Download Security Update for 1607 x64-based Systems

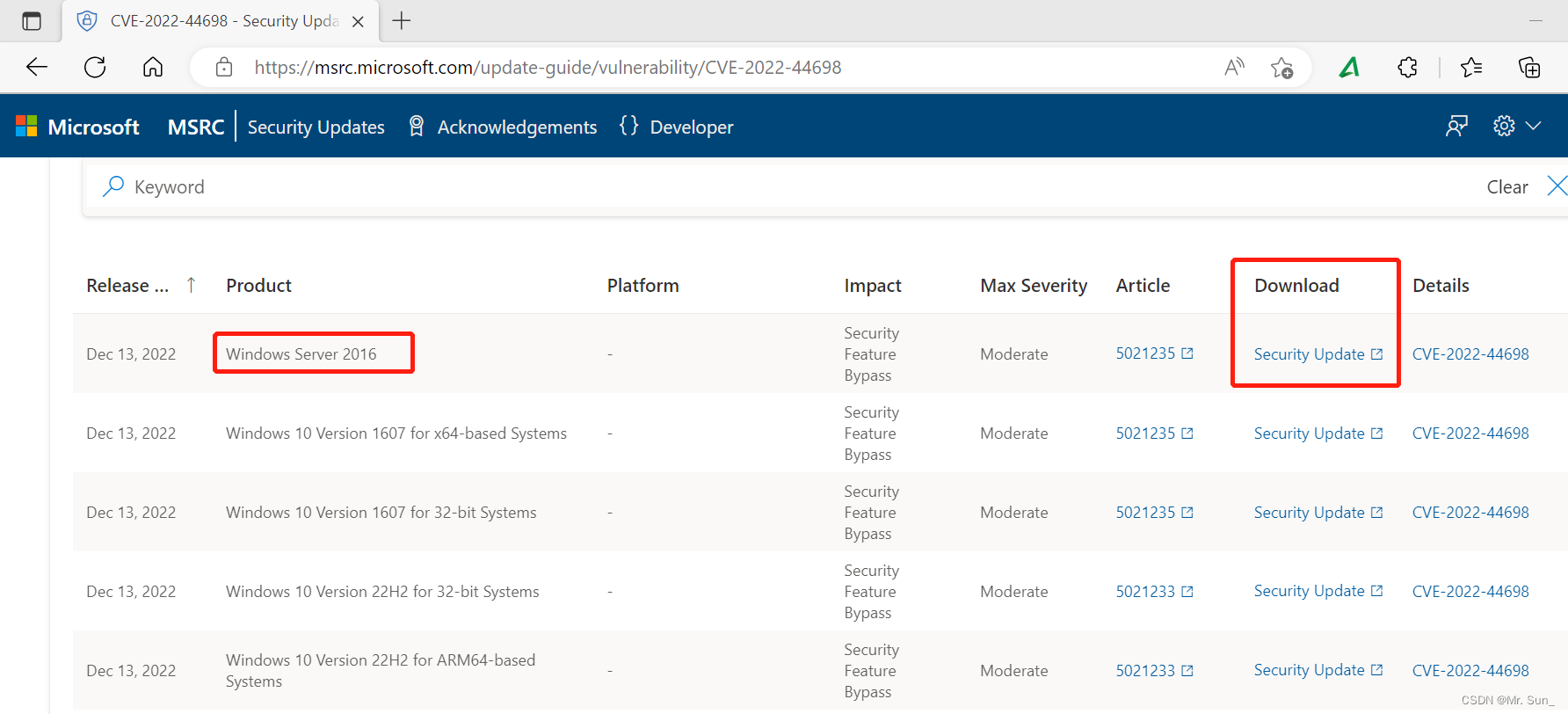point(1318,433)
